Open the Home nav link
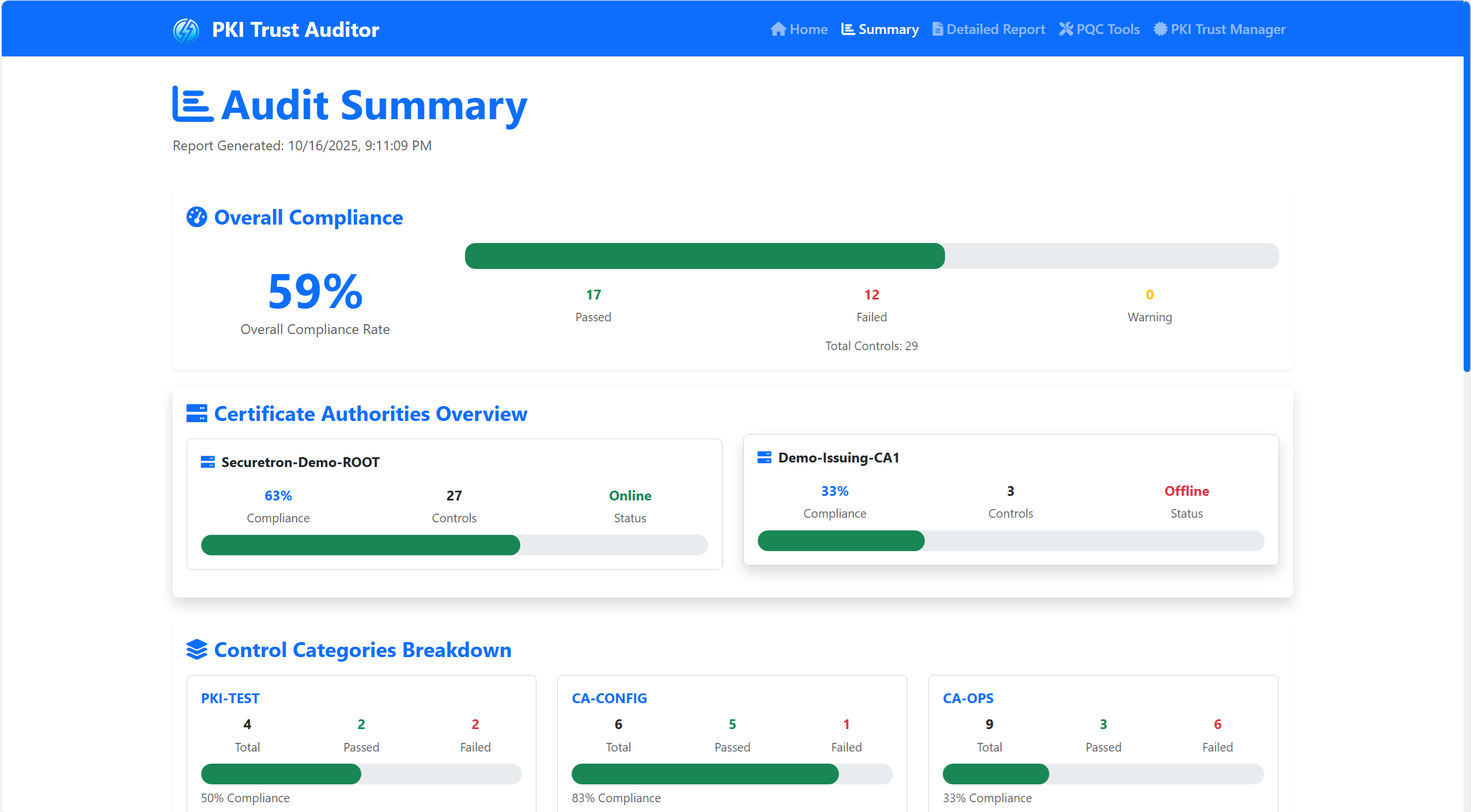Screen dimensions: 1471x812 (x=799, y=29)
